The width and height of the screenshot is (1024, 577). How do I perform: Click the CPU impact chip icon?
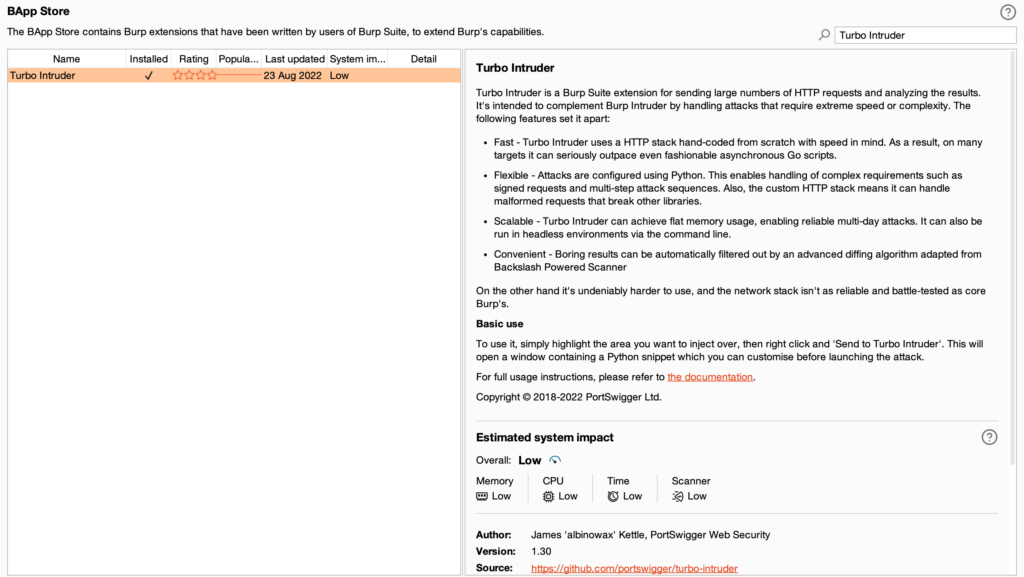[548, 497]
